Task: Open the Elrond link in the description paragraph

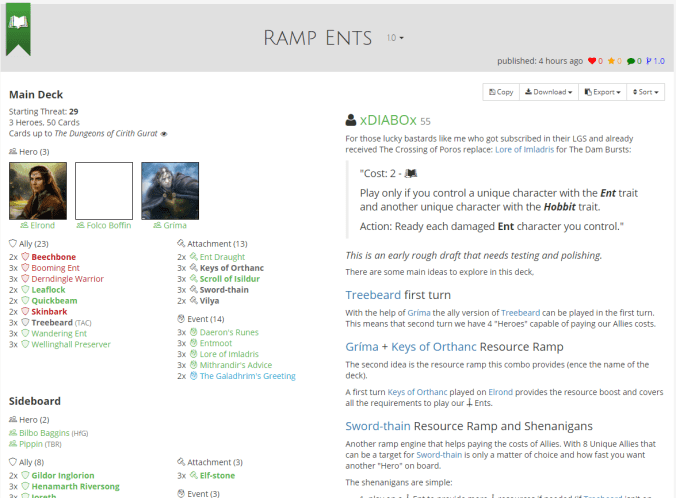Action: (x=501, y=392)
